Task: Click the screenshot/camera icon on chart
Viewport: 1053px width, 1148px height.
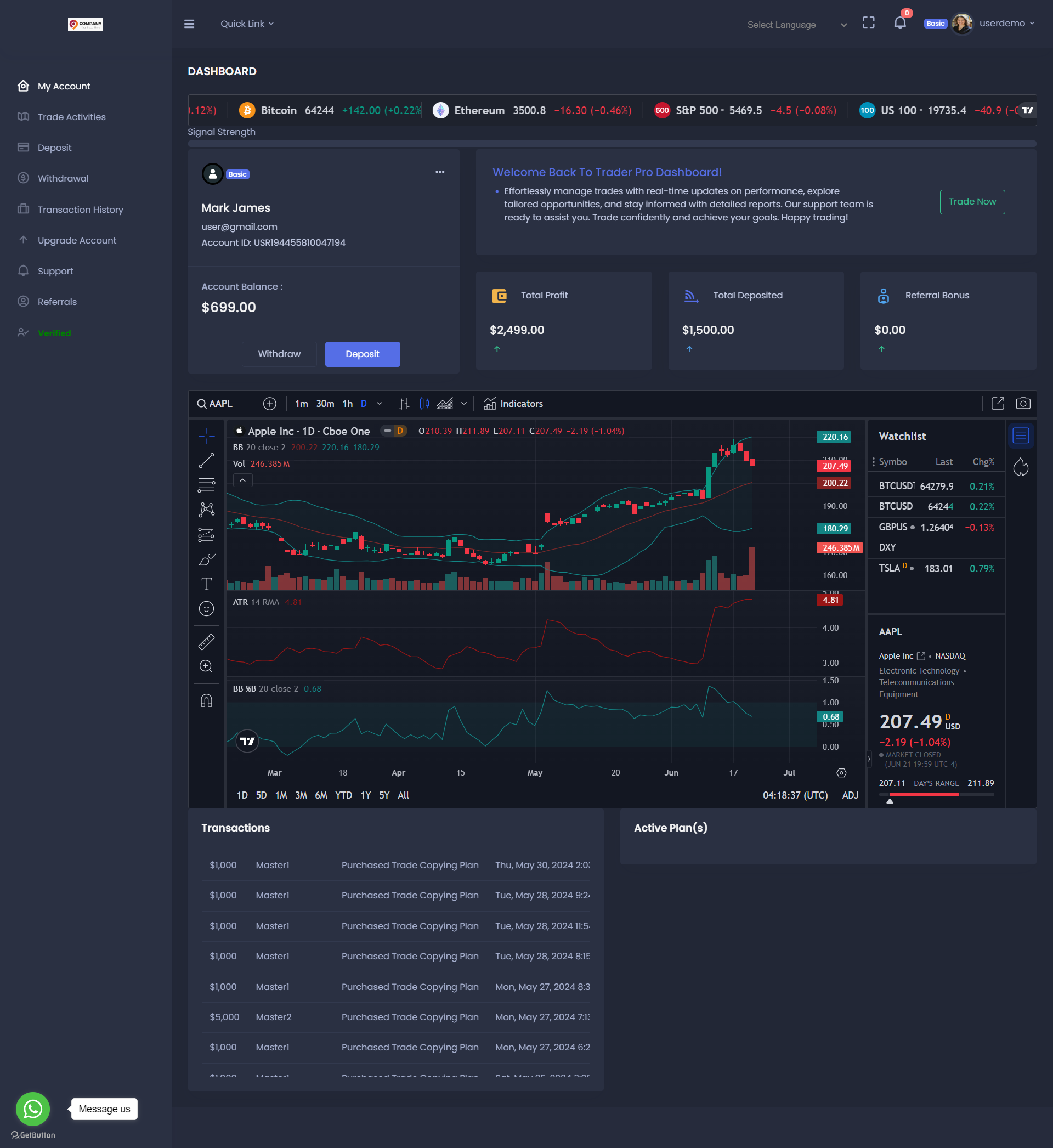Action: [1023, 404]
